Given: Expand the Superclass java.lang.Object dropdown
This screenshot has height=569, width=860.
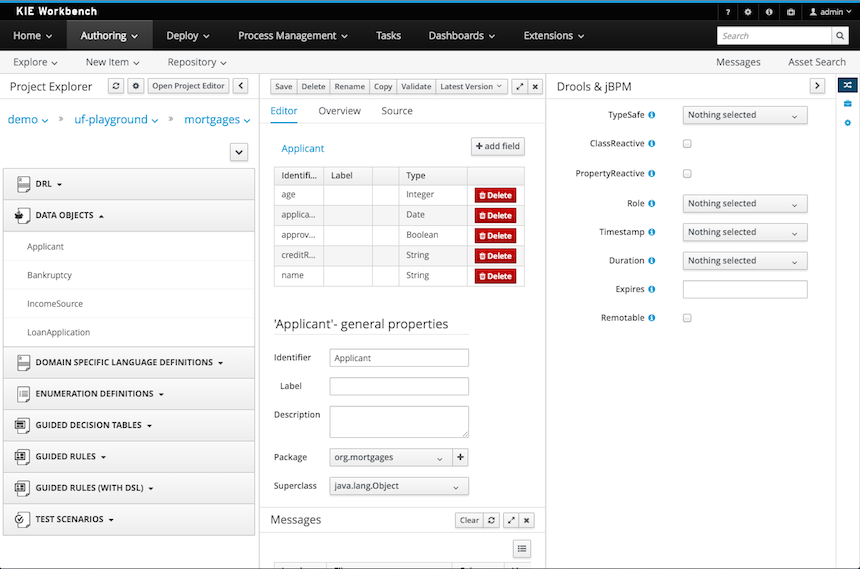Looking at the screenshot, I should click(399, 487).
